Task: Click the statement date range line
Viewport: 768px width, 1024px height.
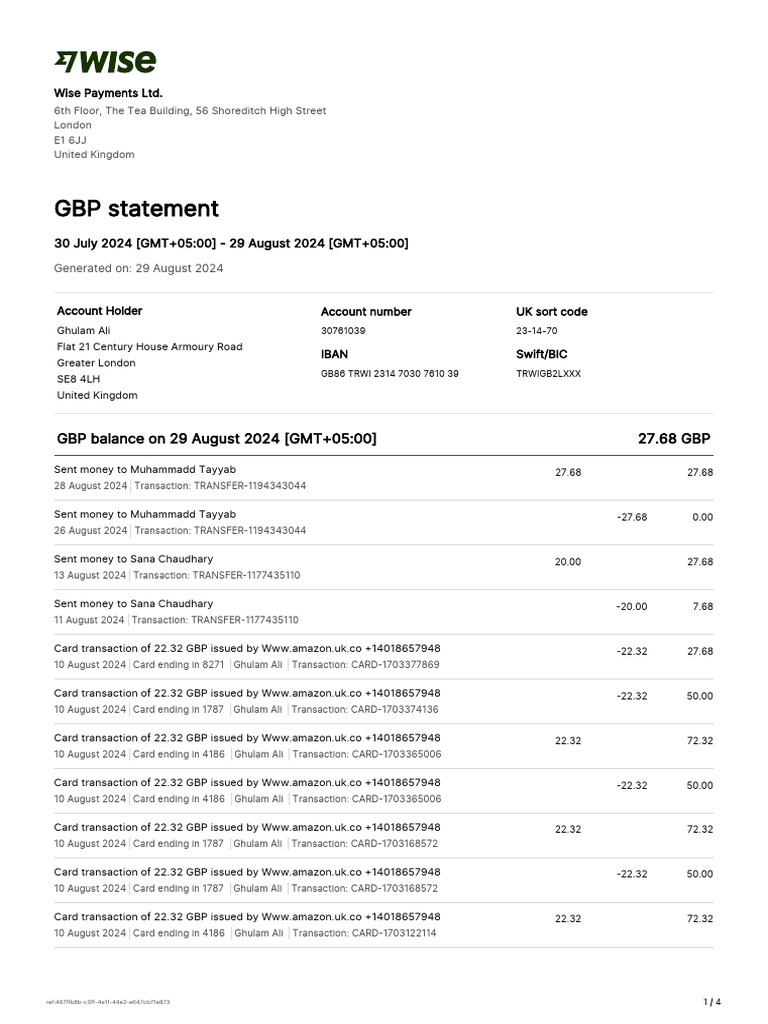Action: coord(231,244)
